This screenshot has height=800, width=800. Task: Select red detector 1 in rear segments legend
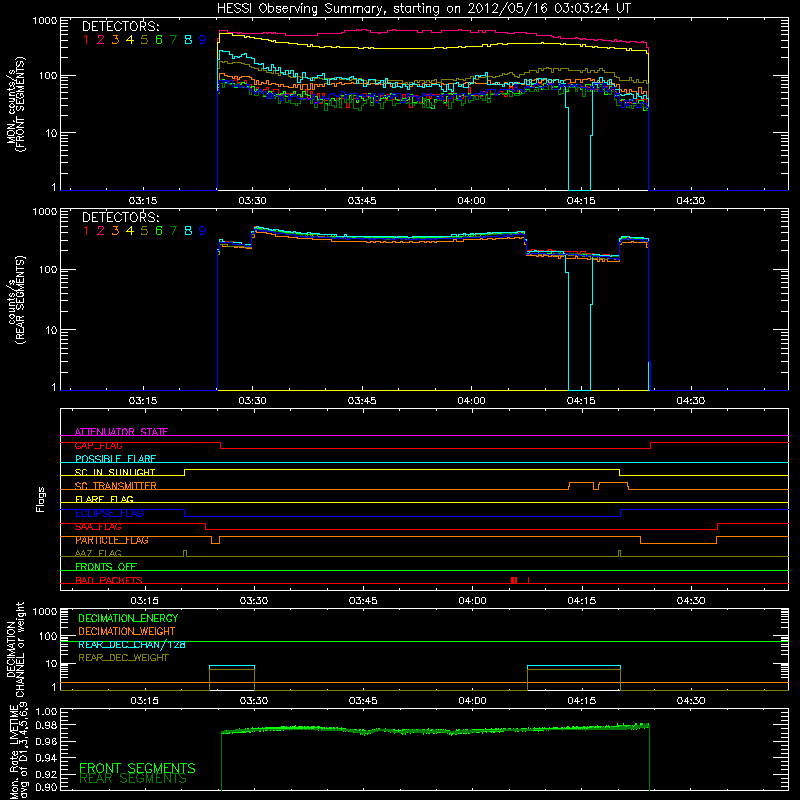(86, 231)
